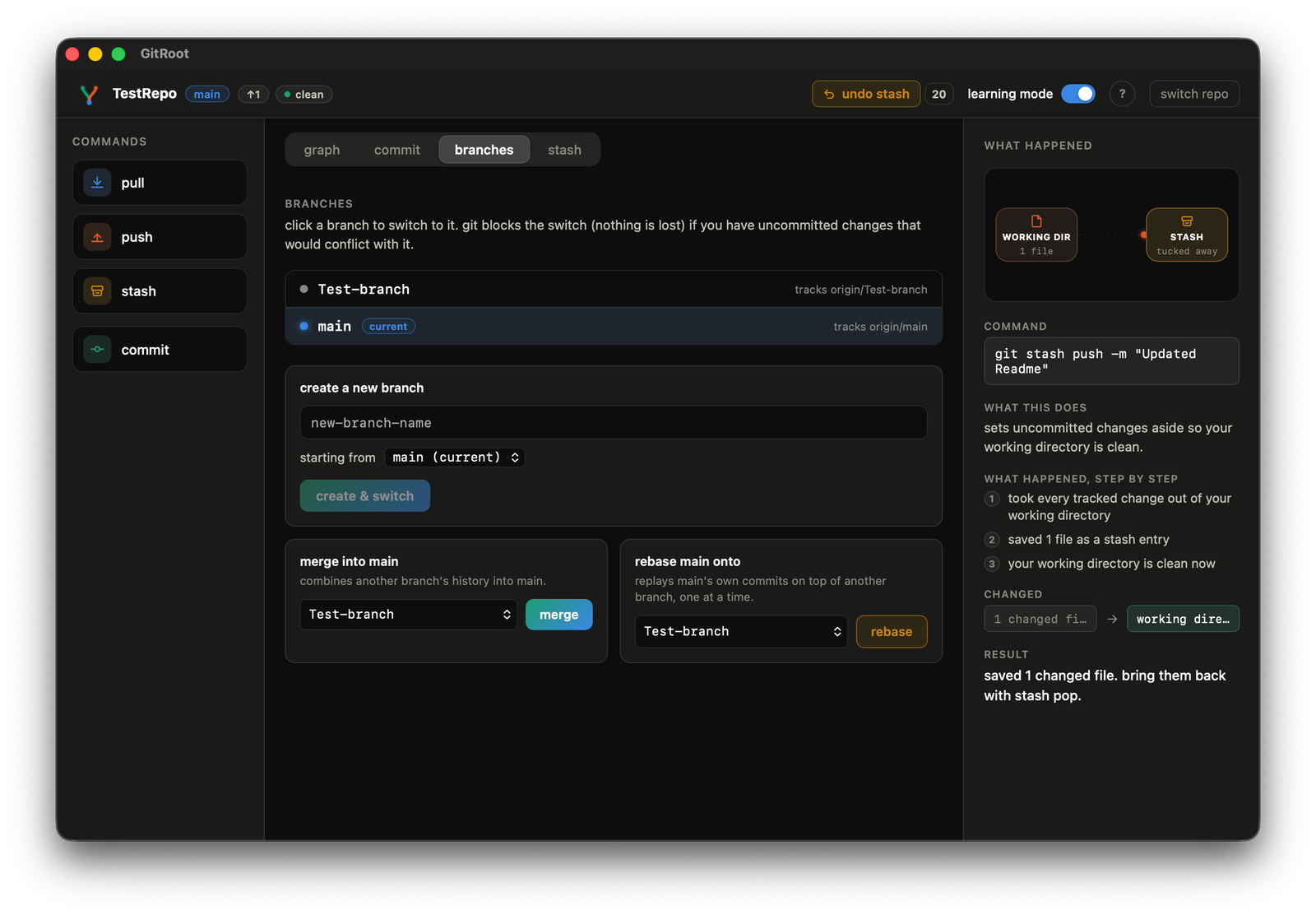Toggle learning mode switch off
The width and height of the screenshot is (1316, 915).
[x=1078, y=94]
